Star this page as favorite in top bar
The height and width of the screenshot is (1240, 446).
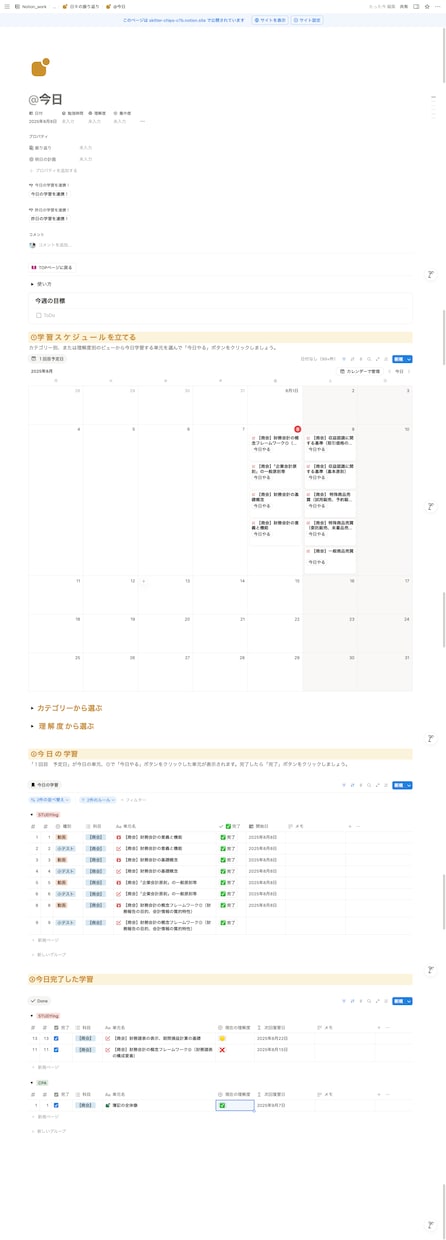click(427, 6)
